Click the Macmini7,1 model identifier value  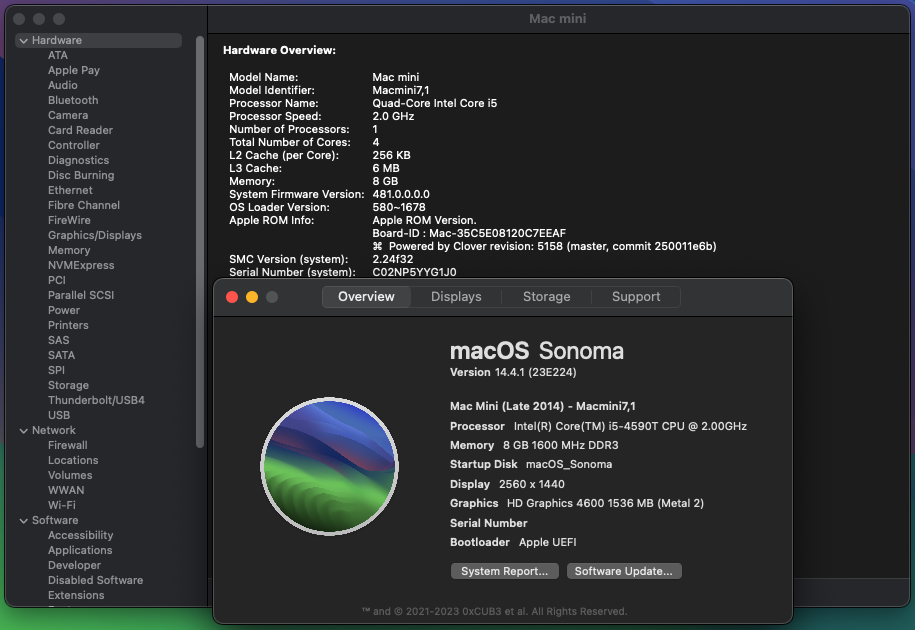point(401,90)
